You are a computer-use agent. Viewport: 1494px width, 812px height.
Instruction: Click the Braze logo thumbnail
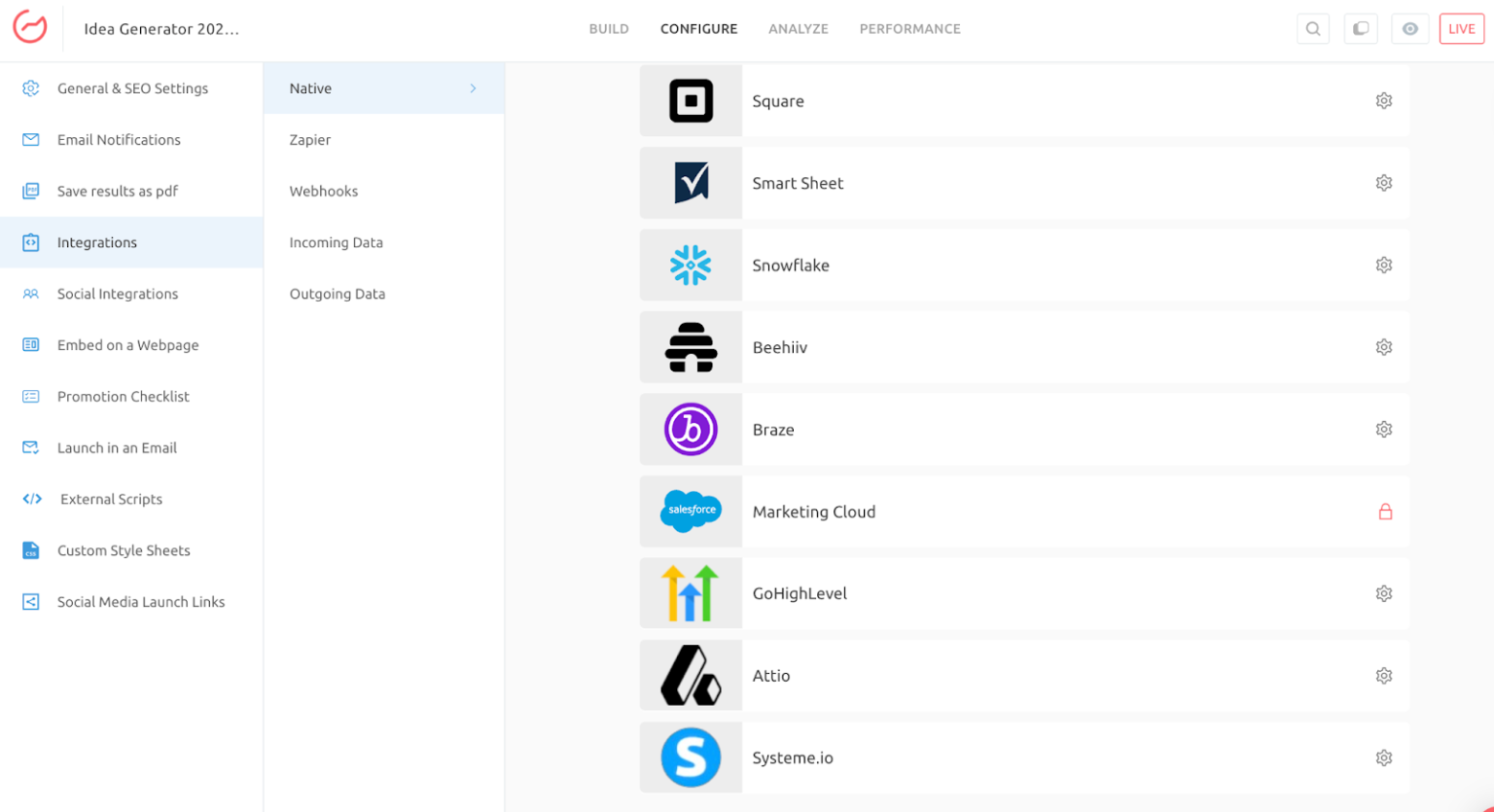(x=691, y=430)
